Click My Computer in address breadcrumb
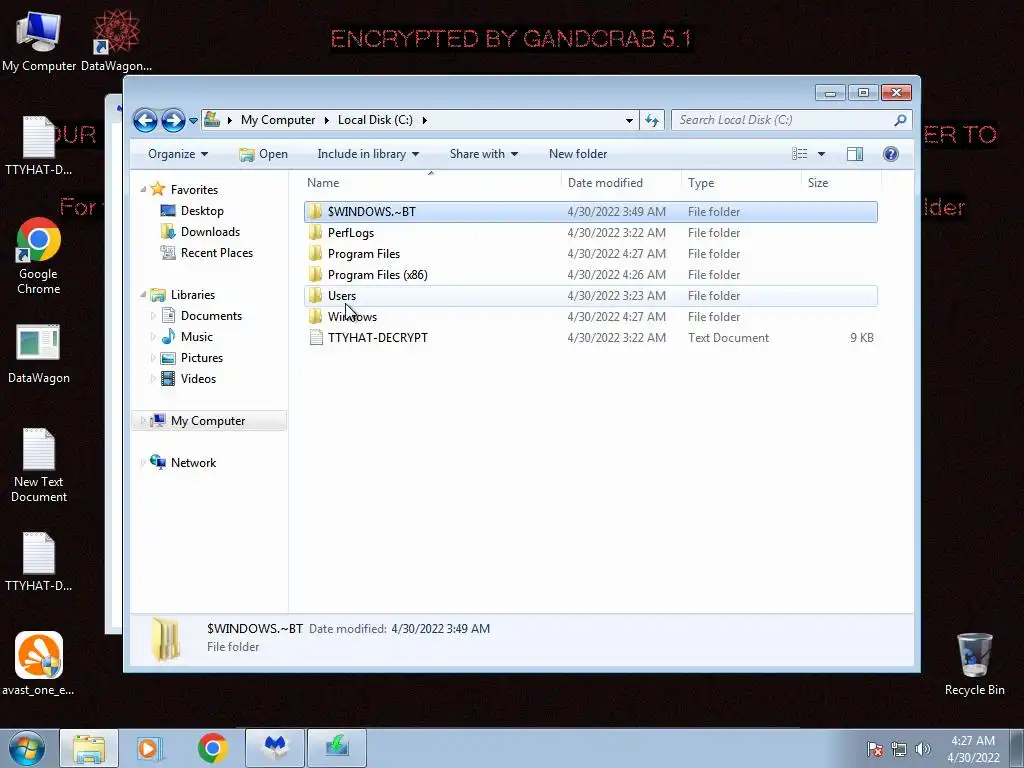Screen dimensions: 1024x768 pyautogui.click(x=278, y=120)
